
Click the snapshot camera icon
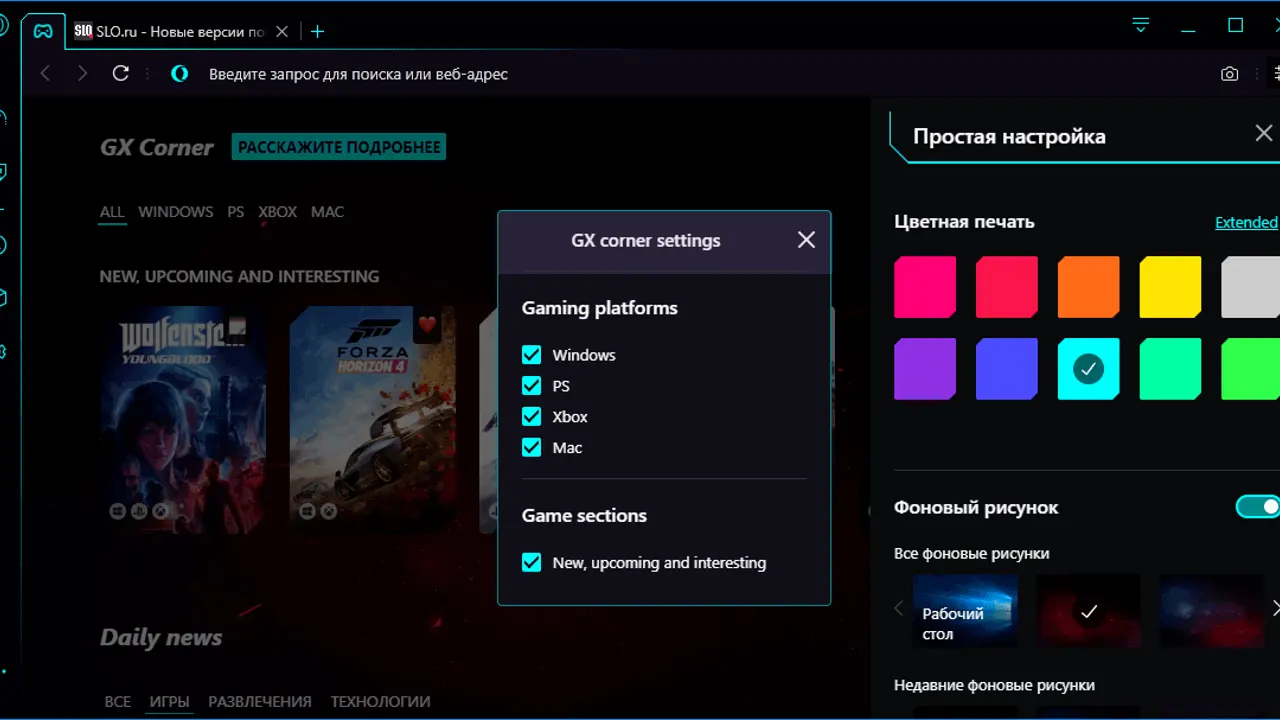tap(1229, 74)
